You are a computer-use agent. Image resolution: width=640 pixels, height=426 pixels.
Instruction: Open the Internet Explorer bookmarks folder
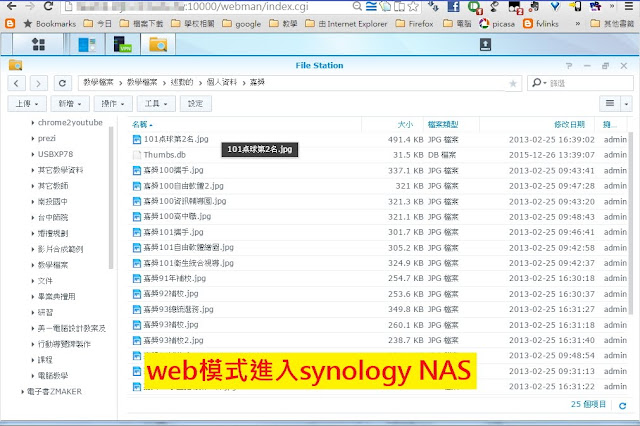[346, 24]
